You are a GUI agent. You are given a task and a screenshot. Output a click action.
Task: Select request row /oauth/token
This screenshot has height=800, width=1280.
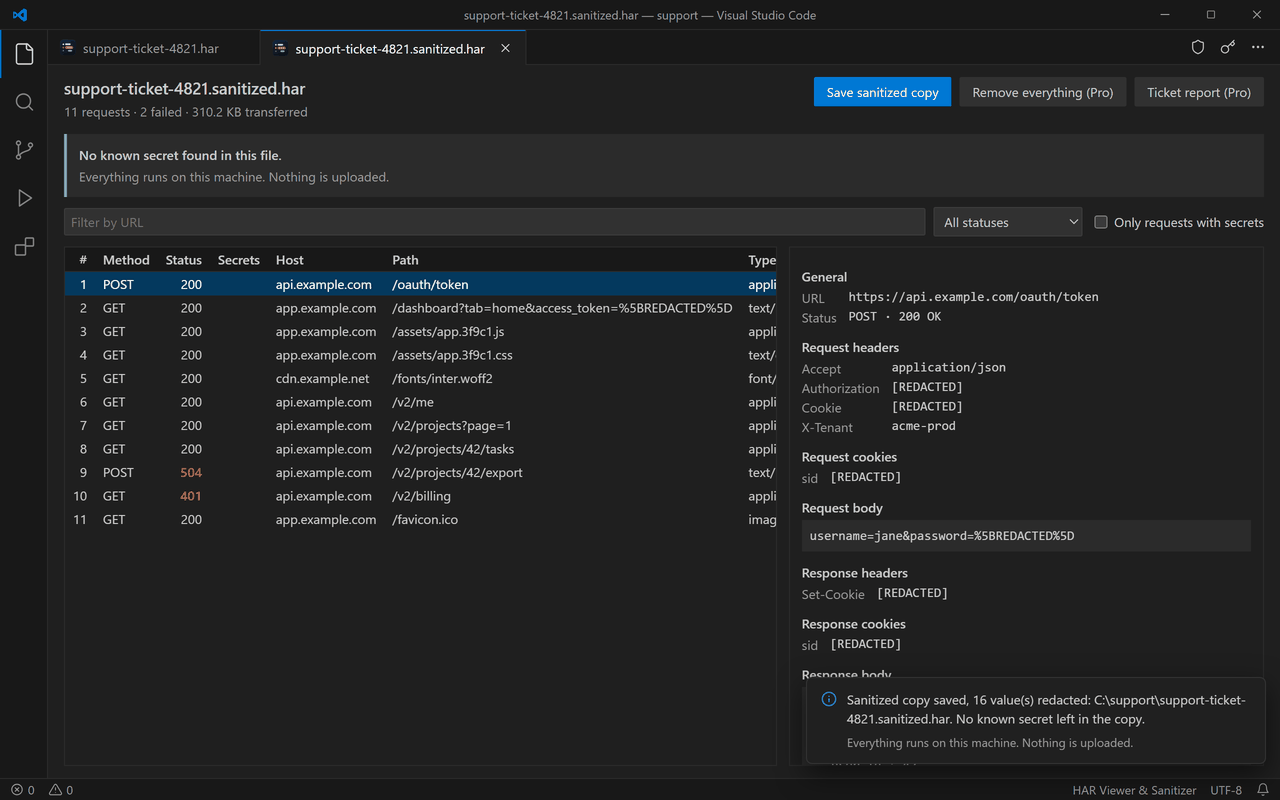[x=421, y=285]
